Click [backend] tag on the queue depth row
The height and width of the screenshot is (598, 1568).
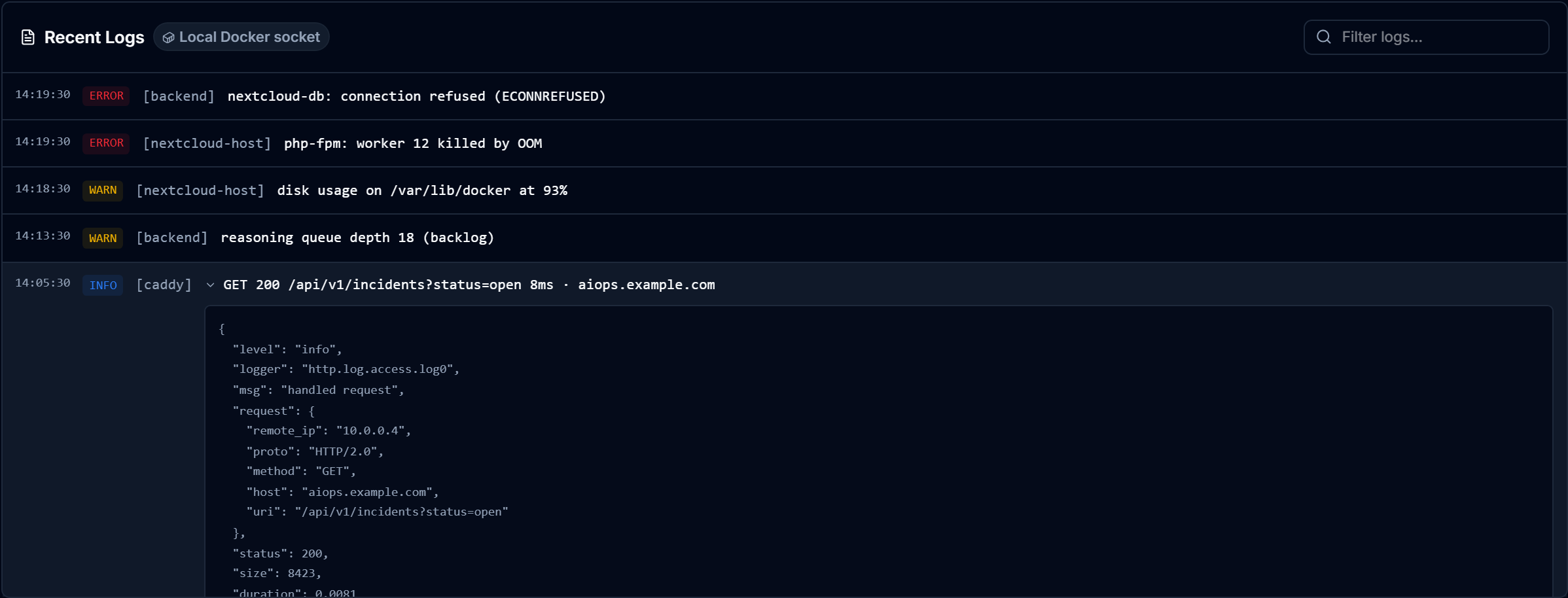coord(172,237)
